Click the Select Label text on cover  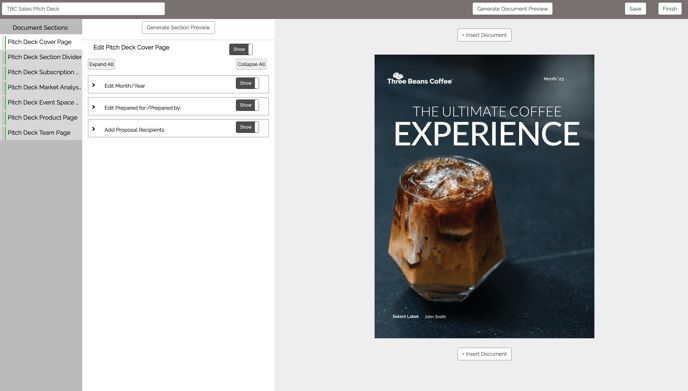(x=405, y=316)
